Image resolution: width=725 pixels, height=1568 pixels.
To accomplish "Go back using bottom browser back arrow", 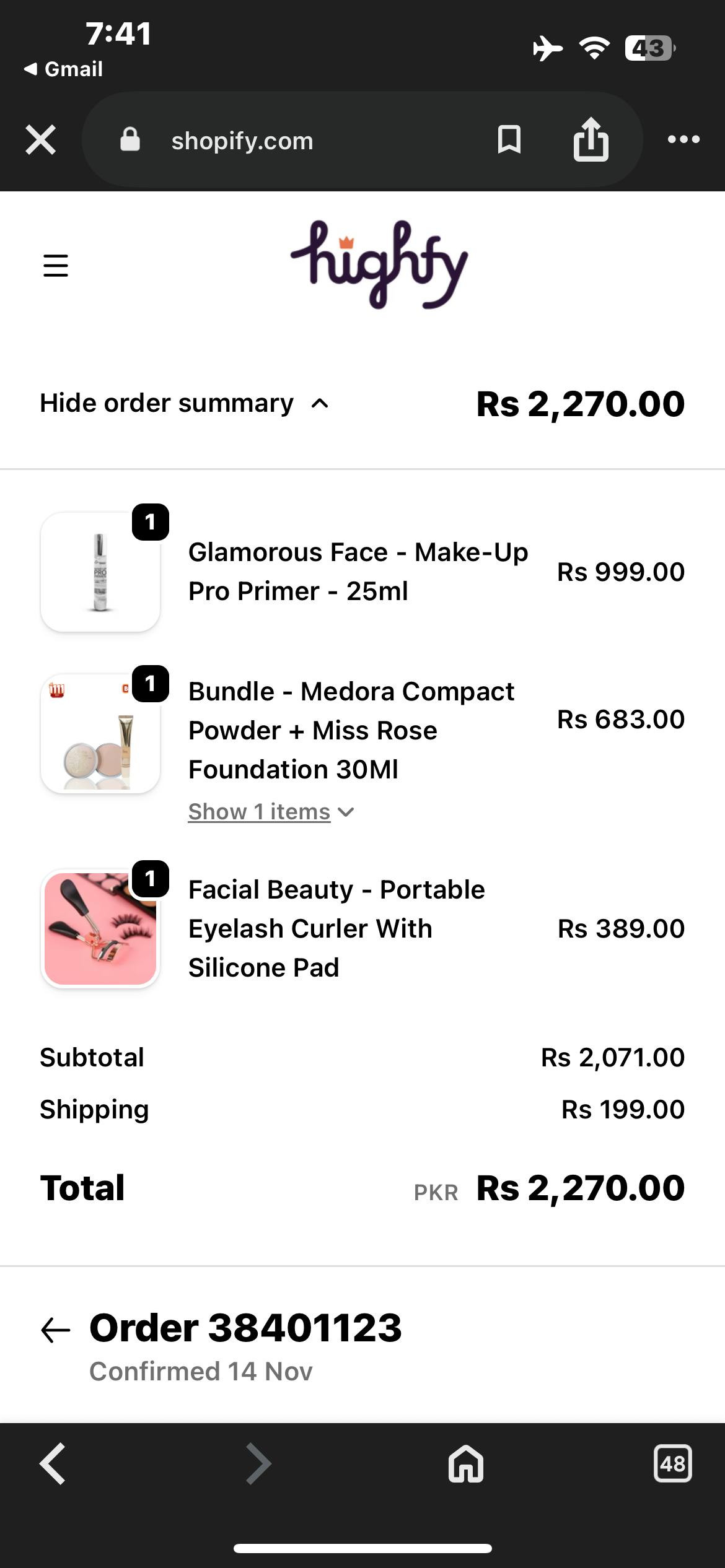I will click(x=53, y=1463).
